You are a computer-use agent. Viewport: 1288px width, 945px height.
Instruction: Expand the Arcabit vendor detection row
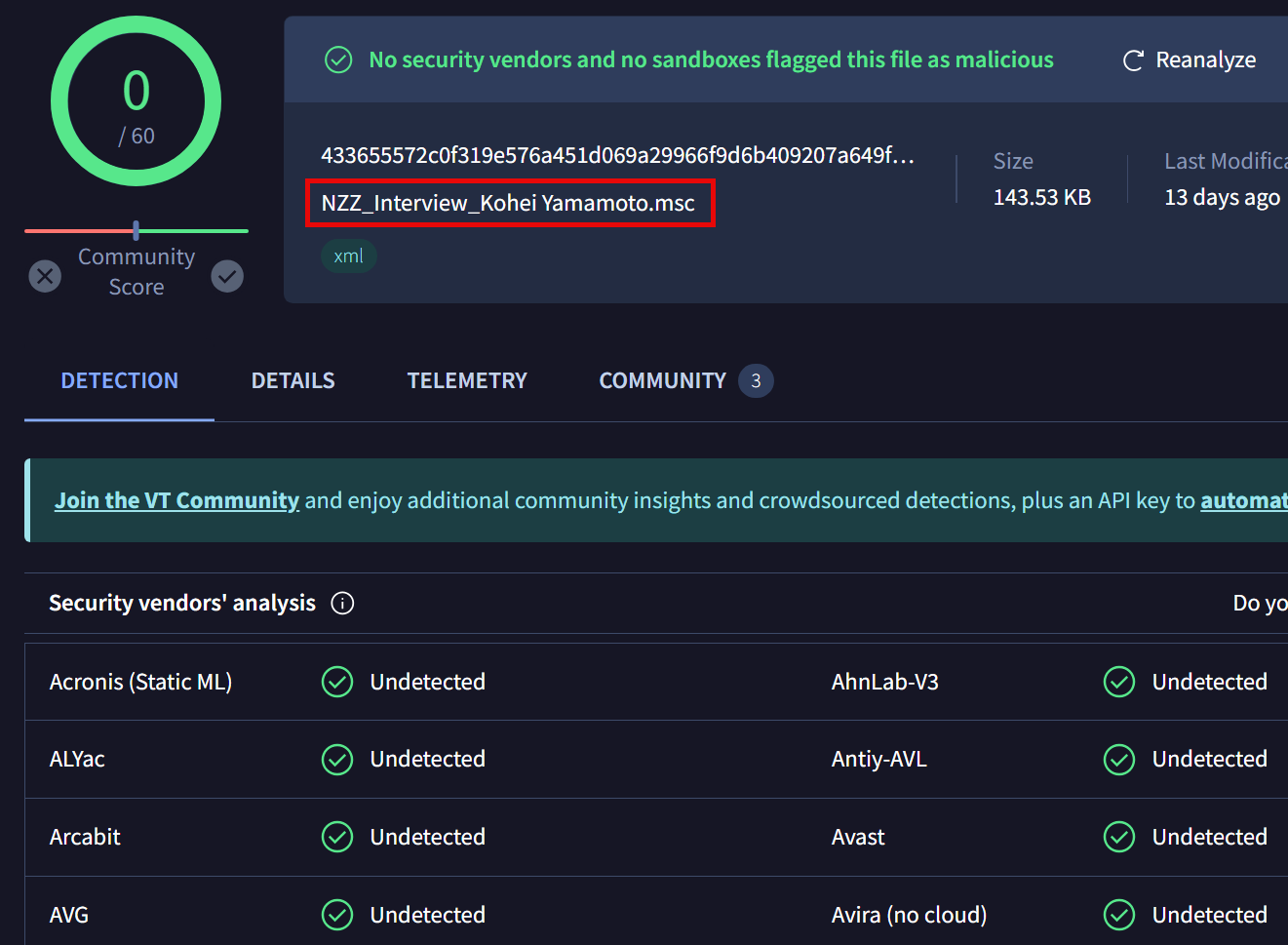pos(85,837)
